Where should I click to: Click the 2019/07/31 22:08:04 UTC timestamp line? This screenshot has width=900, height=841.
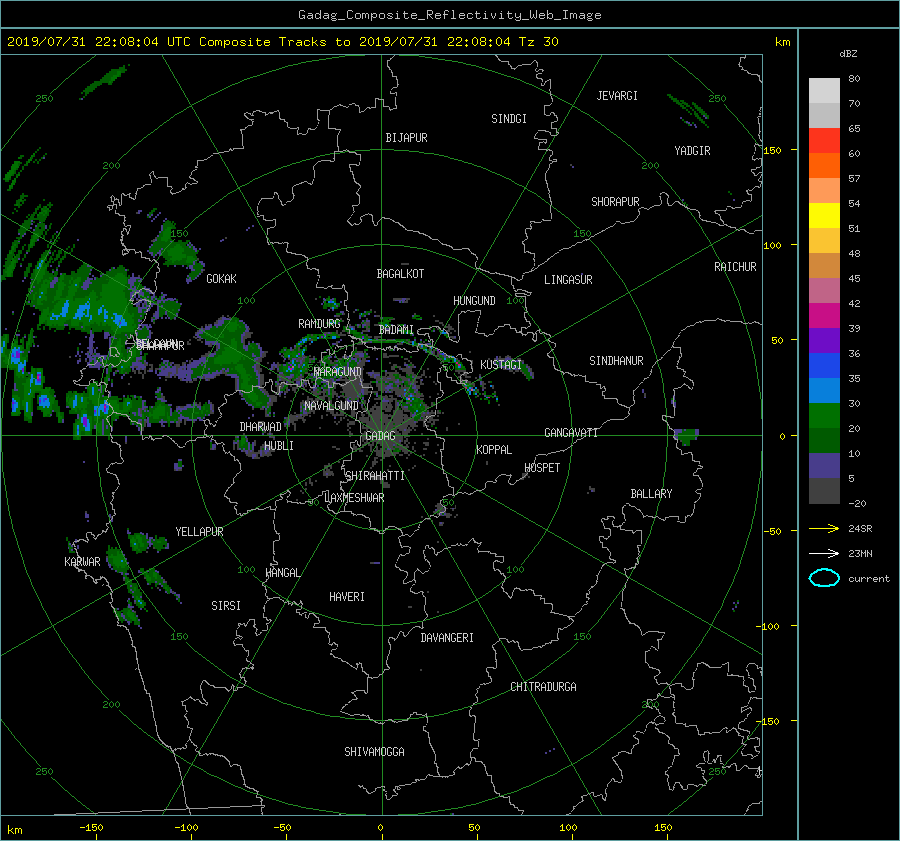click(x=282, y=42)
